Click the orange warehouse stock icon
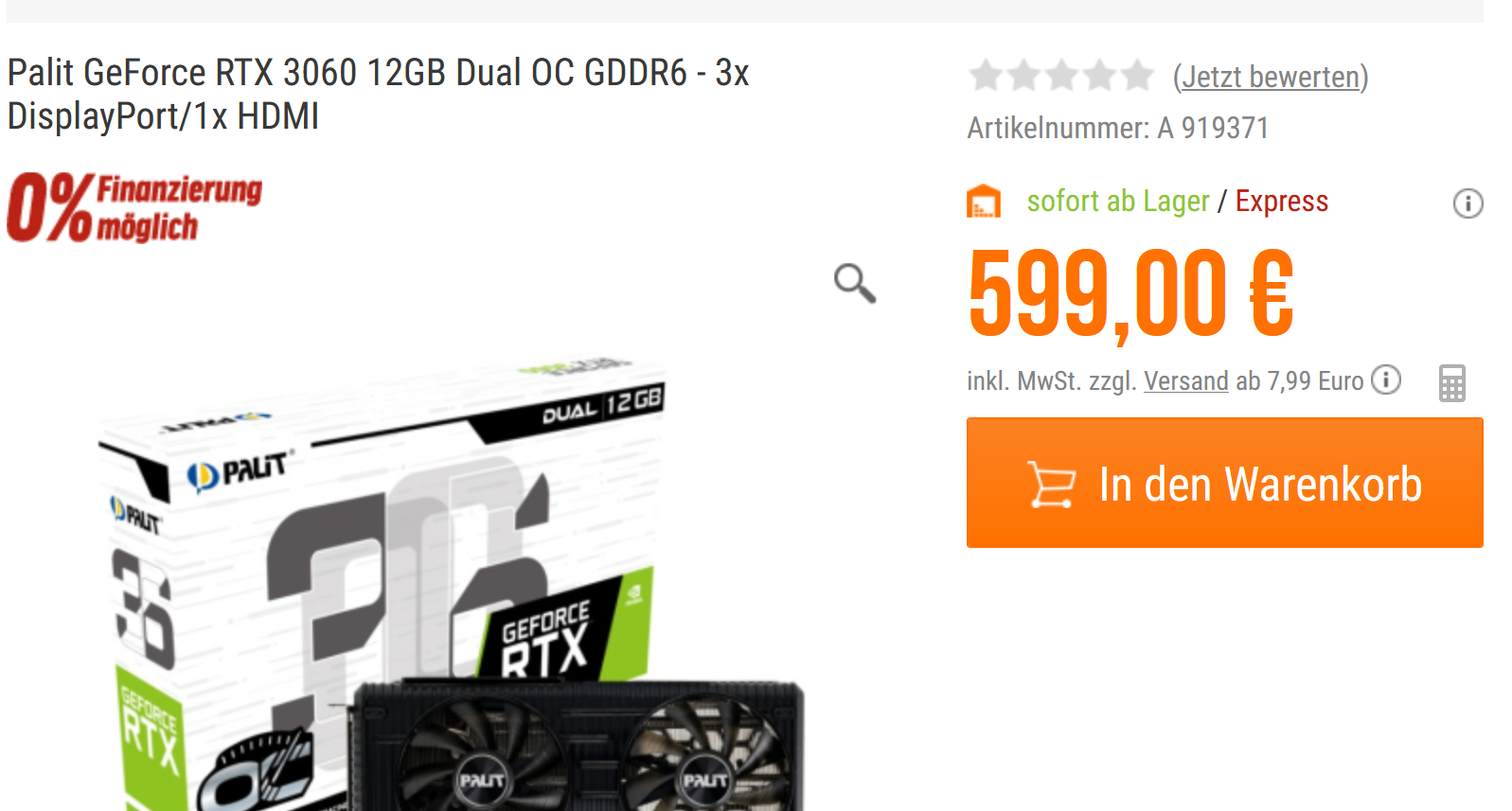The width and height of the screenshot is (1512, 811). pos(984,201)
